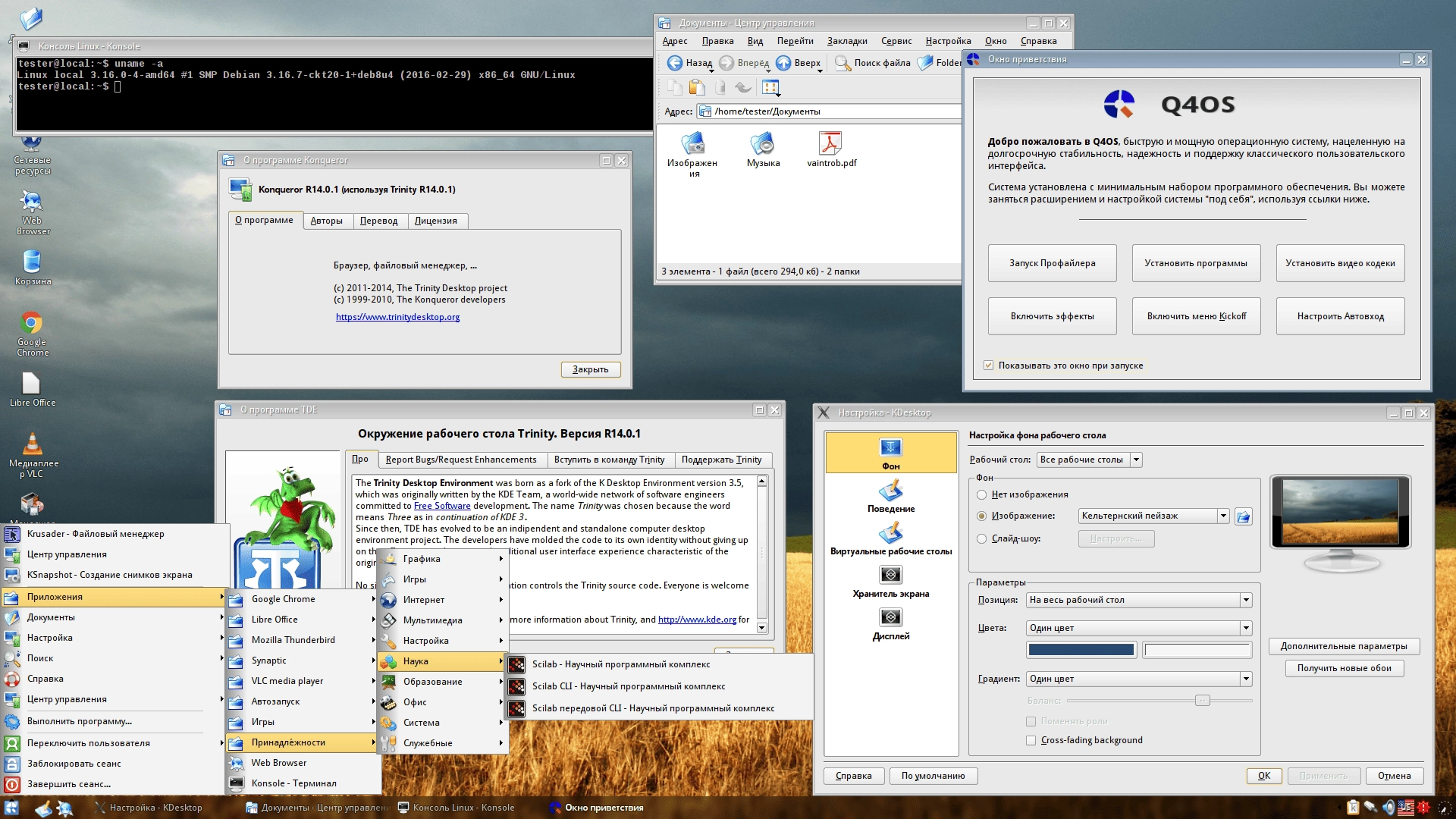Viewport: 1456px width, 819px height.
Task: Open Report Bugs/Request Enhancements tab
Action: pyautogui.click(x=461, y=460)
